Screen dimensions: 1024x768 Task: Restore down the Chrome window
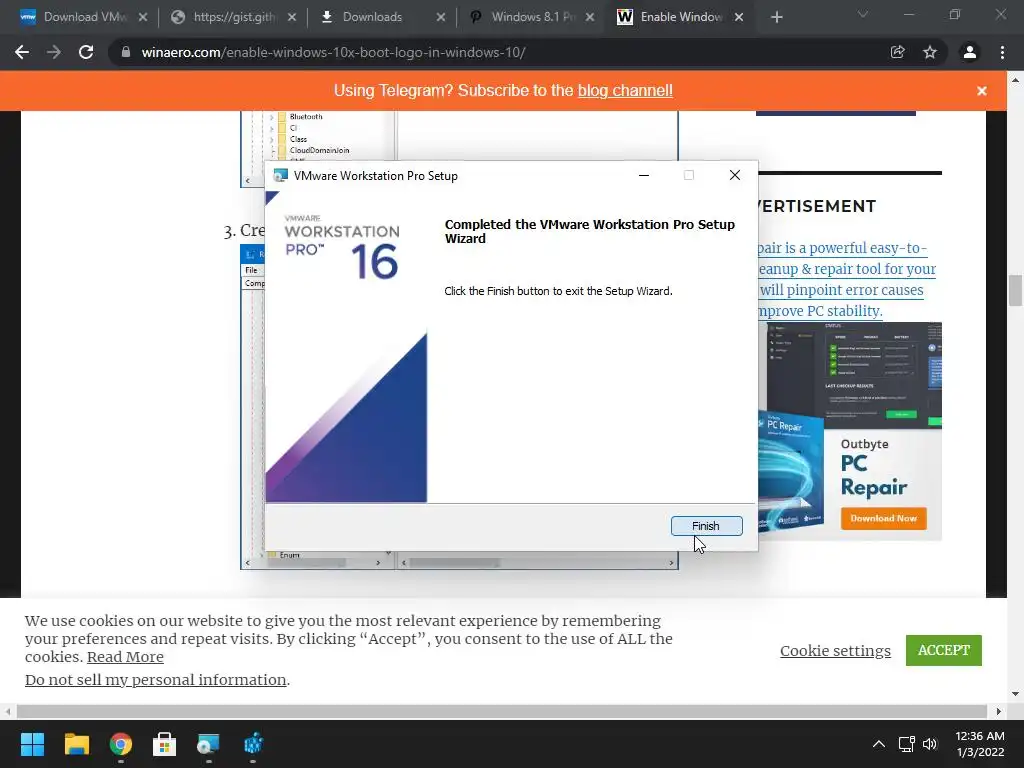pyautogui.click(x=955, y=14)
